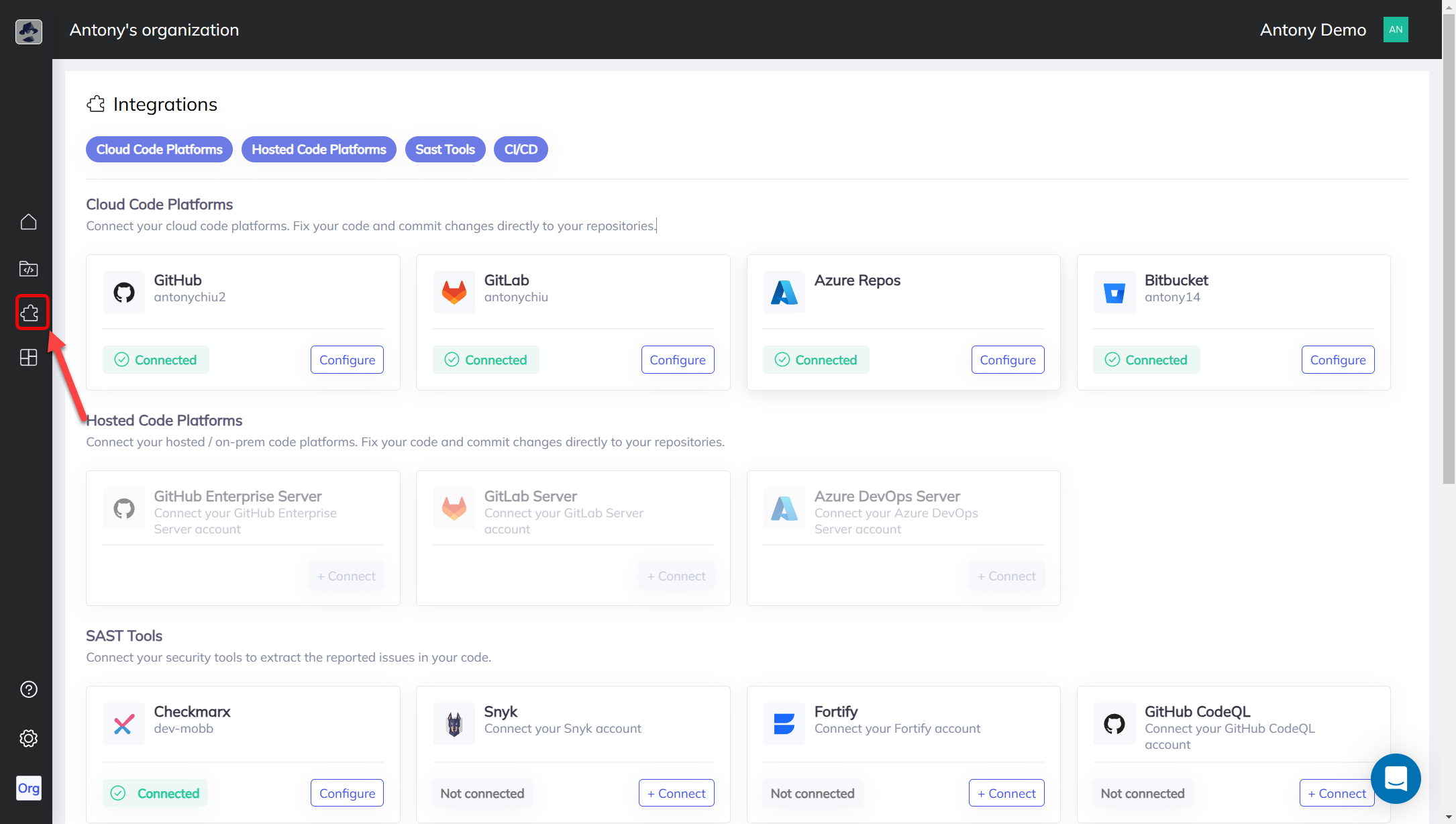Jump to the Sast Tools section tab
The width and height of the screenshot is (1456, 824).
click(x=445, y=149)
